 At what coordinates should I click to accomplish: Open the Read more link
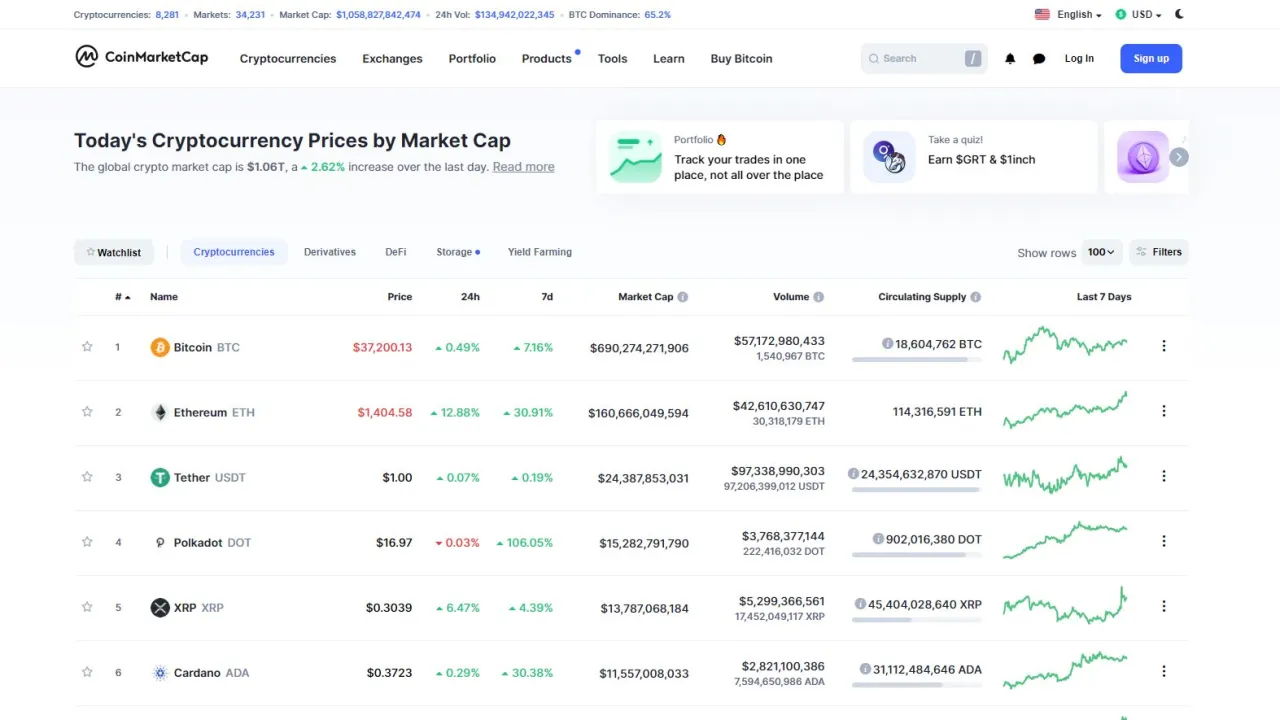pos(523,166)
